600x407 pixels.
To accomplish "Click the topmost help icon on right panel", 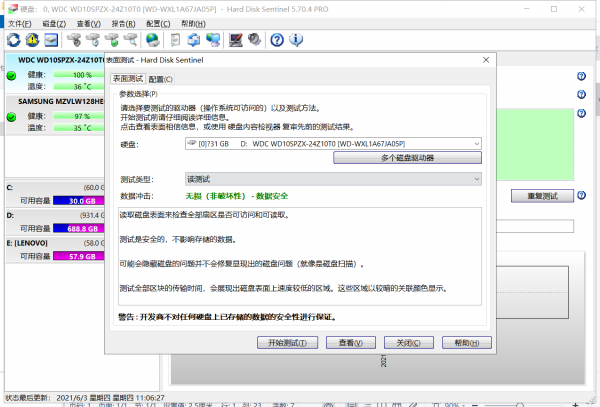I will tap(581, 76).
